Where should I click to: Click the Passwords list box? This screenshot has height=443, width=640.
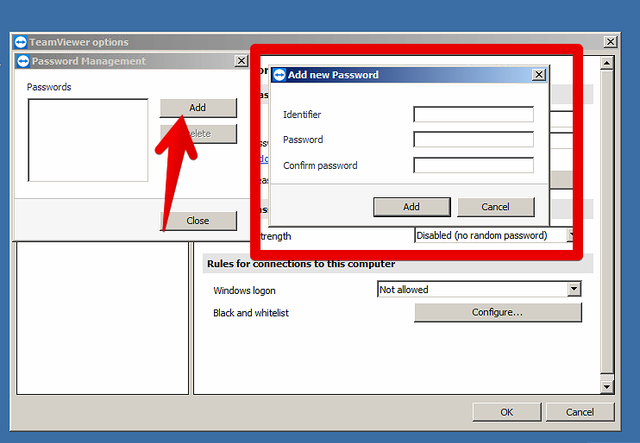88,140
